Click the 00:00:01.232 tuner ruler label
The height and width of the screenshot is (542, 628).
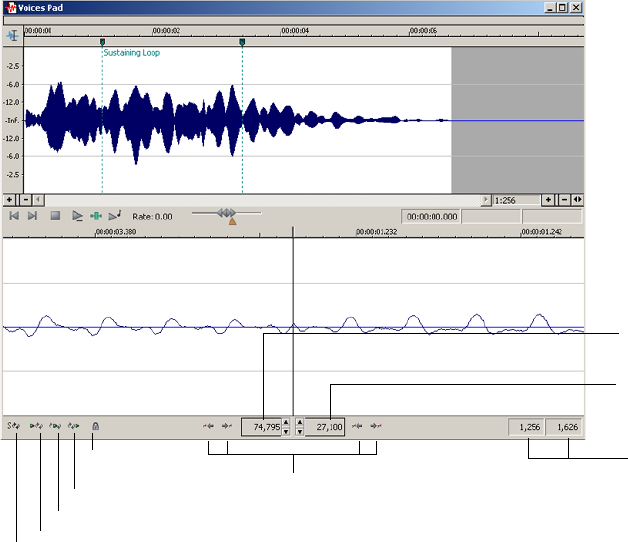point(376,232)
